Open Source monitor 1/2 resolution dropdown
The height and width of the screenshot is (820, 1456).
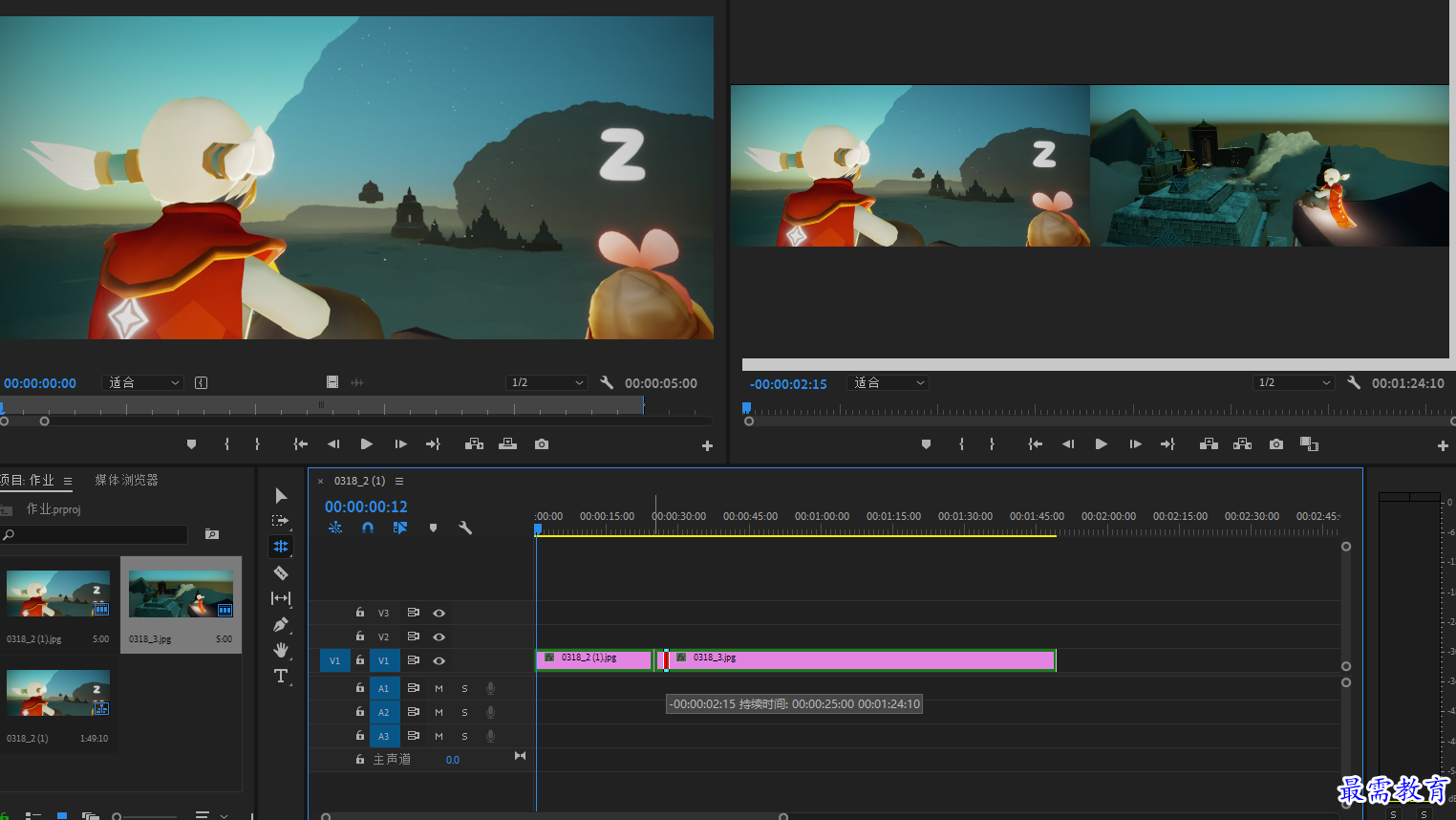546,382
